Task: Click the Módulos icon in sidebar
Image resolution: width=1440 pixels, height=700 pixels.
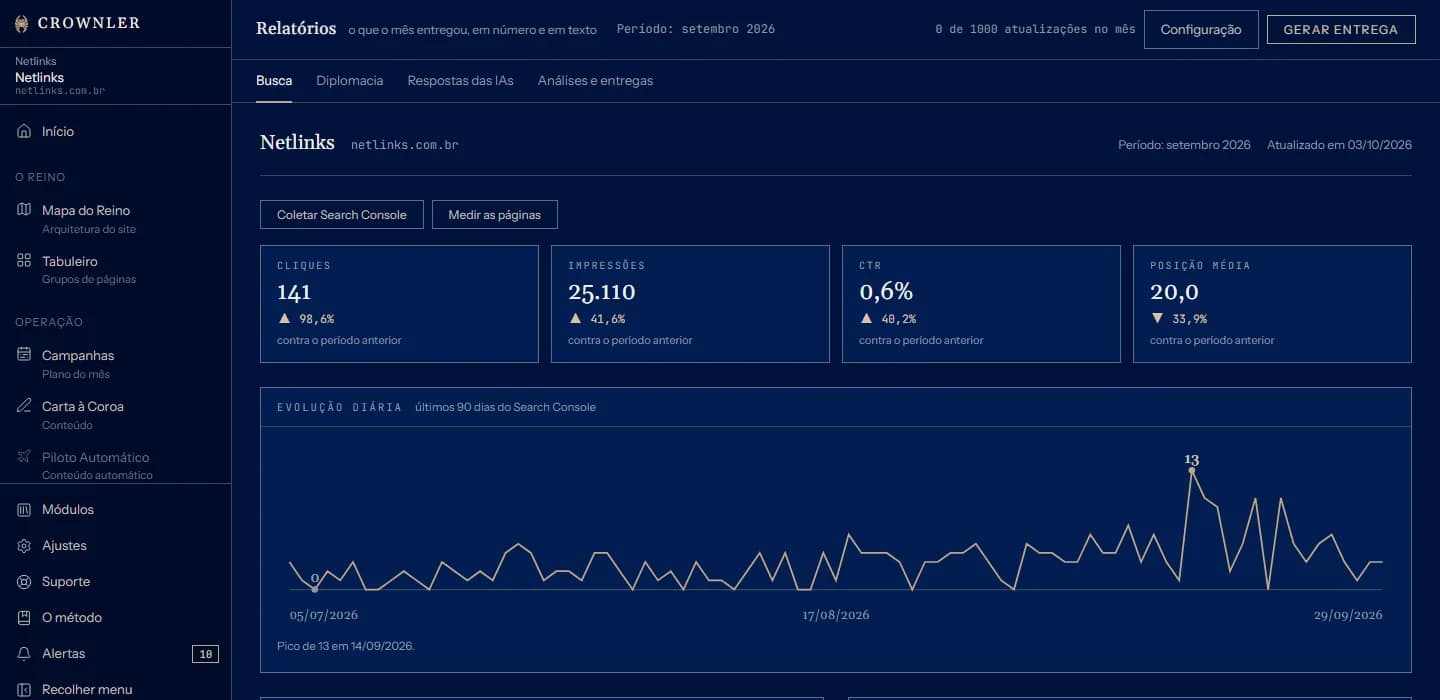Action: coord(24,509)
